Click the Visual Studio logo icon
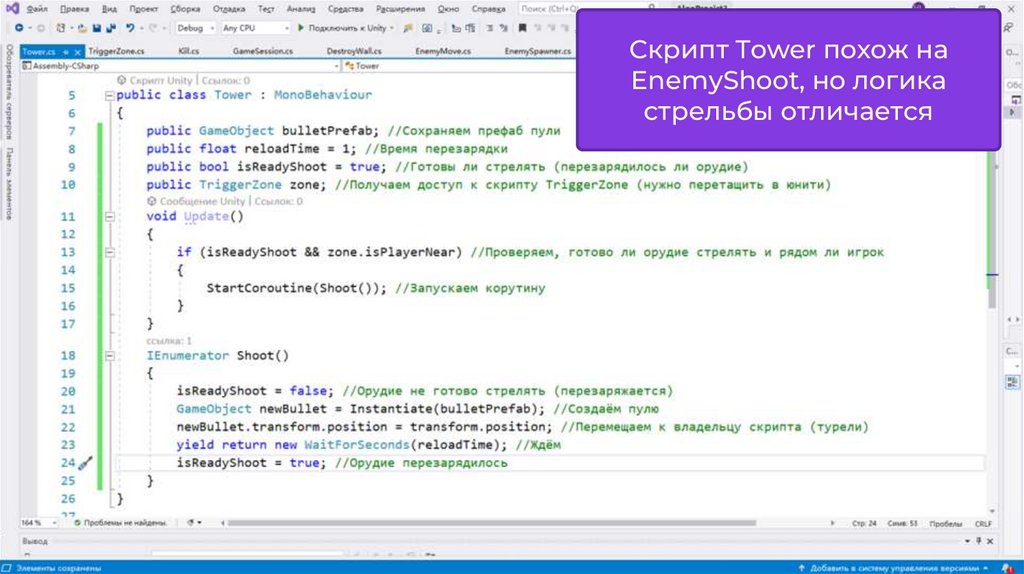 12,8
